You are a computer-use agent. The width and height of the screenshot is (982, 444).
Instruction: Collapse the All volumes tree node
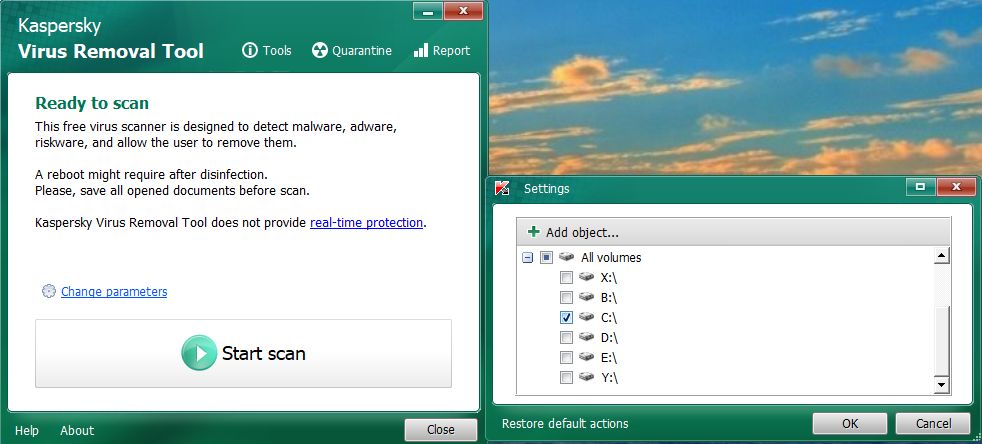(x=527, y=257)
